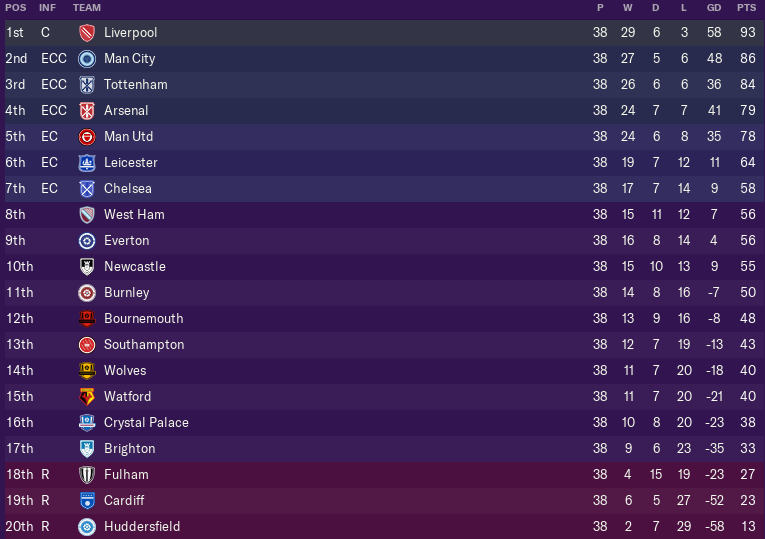
Task: Click the Man City club badge
Action: [x=87, y=59]
